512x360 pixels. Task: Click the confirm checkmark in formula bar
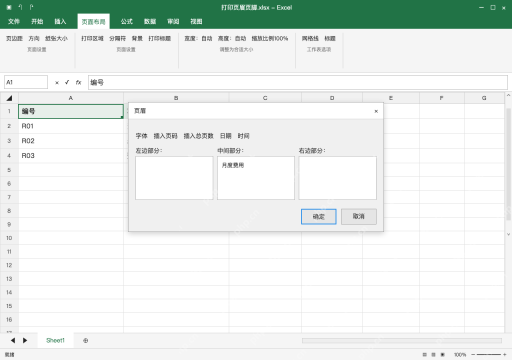[x=67, y=82]
